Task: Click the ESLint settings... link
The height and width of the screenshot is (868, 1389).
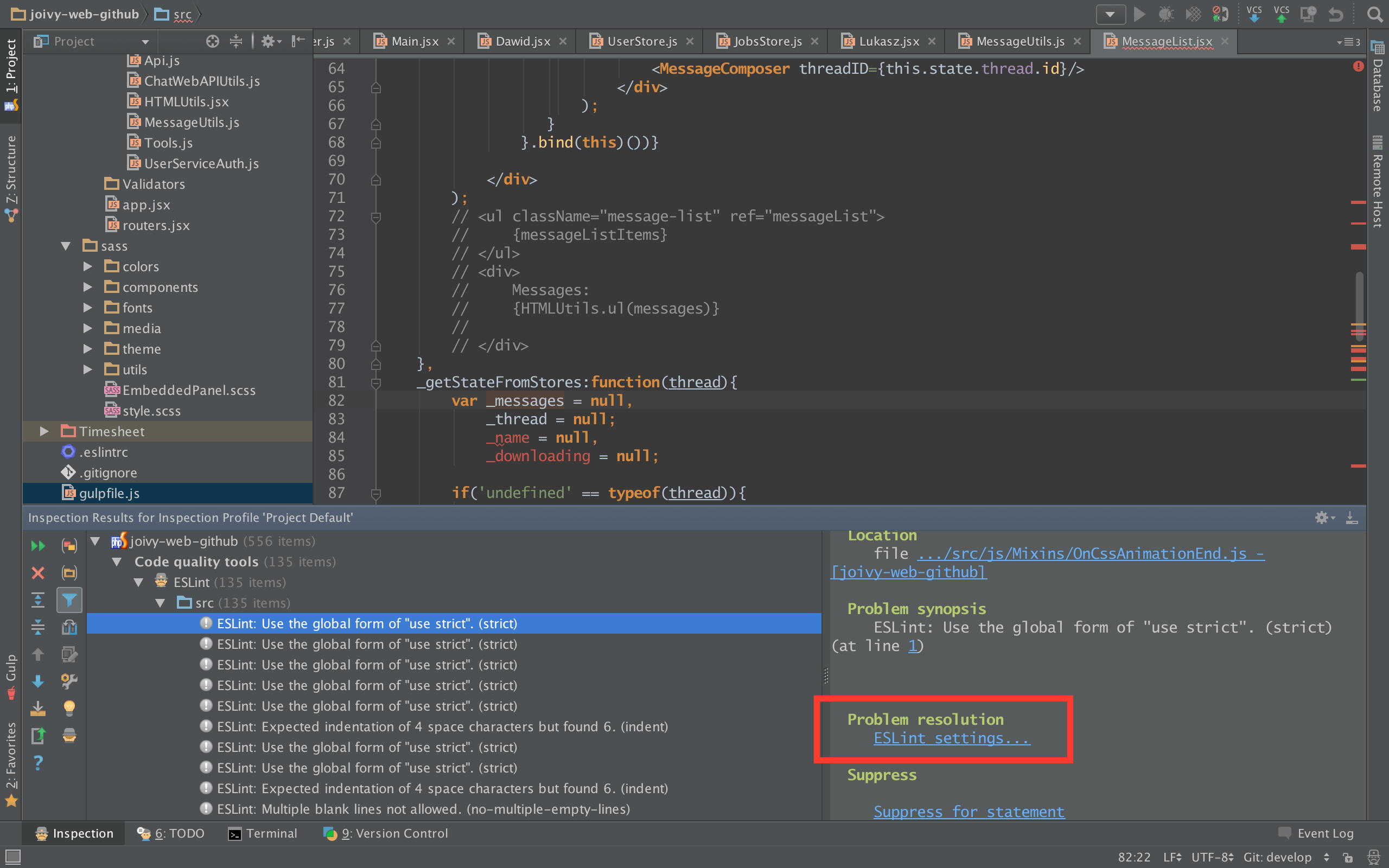Action: 952,738
